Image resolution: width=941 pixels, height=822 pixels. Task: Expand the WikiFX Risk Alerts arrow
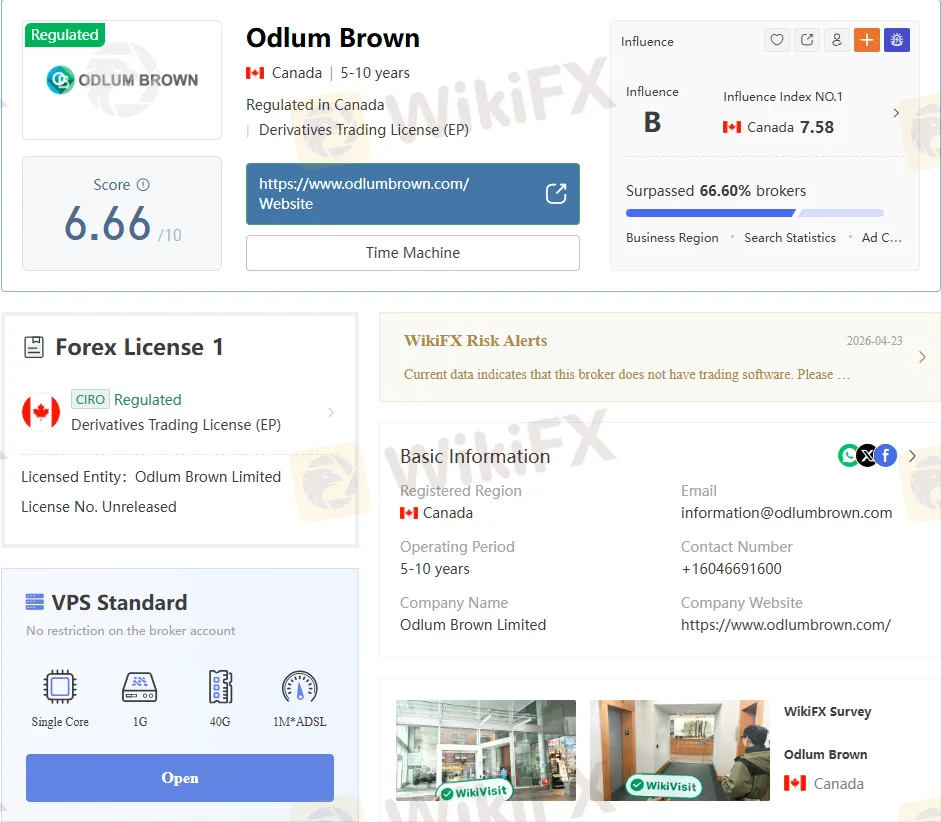click(x=922, y=358)
